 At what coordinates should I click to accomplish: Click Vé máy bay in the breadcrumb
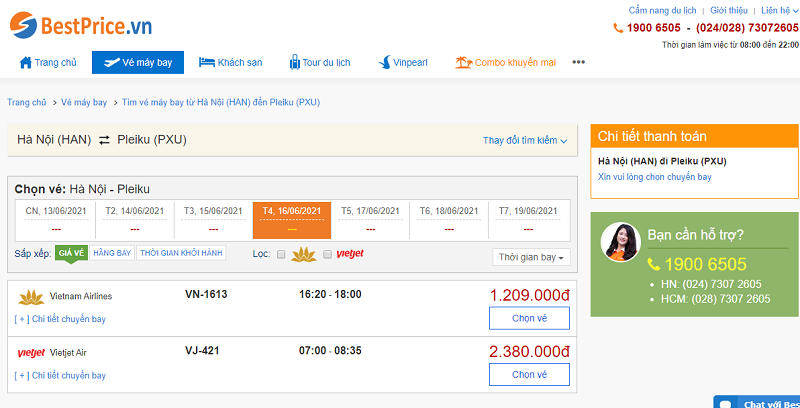coord(84,103)
